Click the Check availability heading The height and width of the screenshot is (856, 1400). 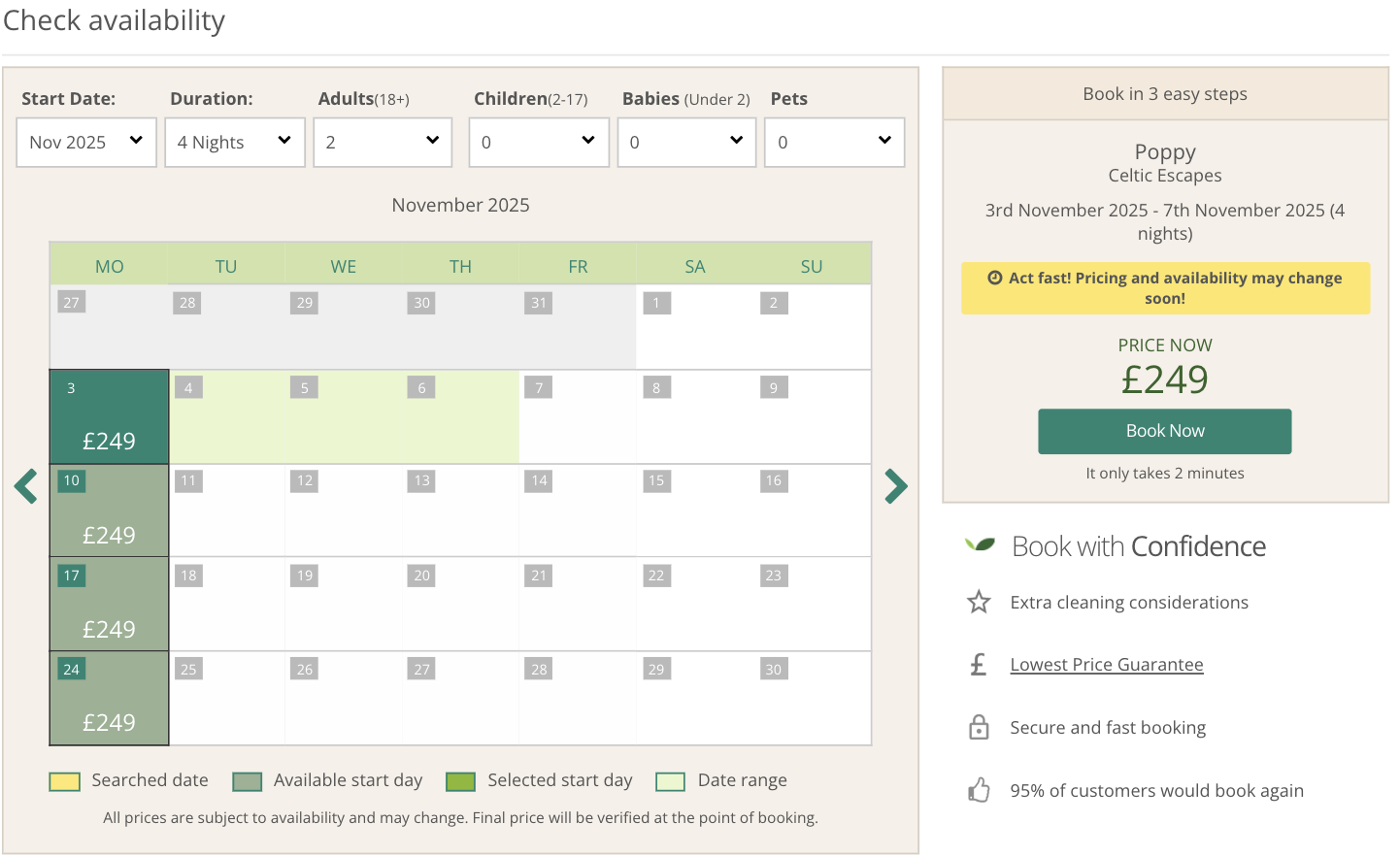coord(115,20)
